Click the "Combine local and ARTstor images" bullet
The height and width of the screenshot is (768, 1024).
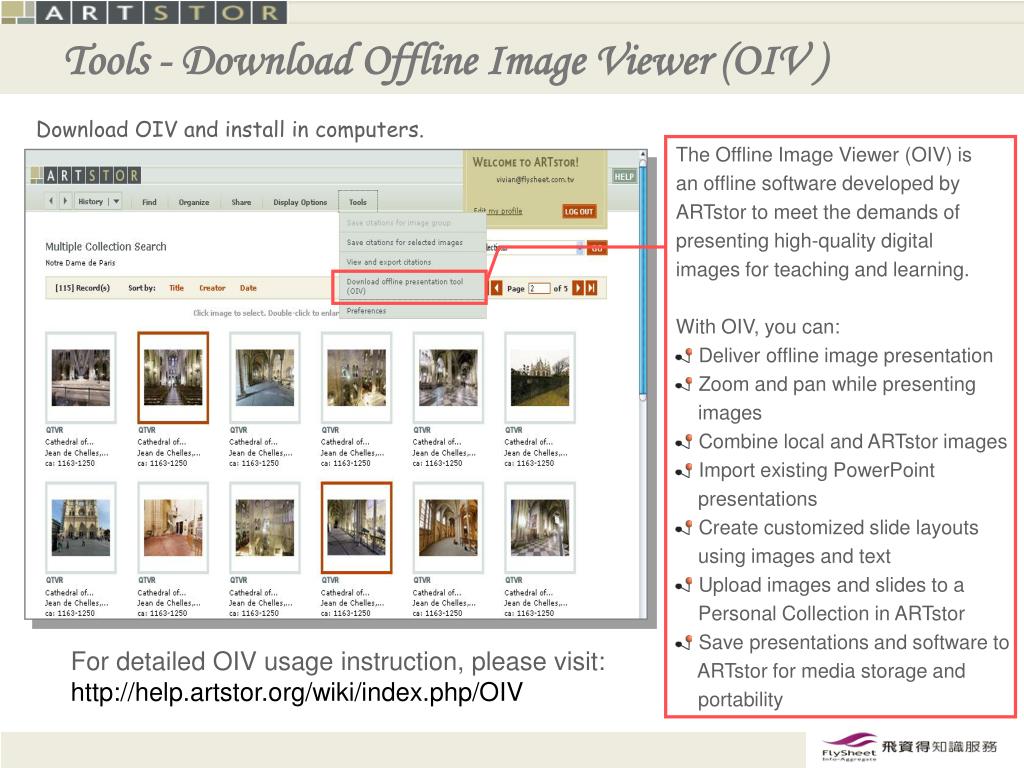tap(853, 441)
